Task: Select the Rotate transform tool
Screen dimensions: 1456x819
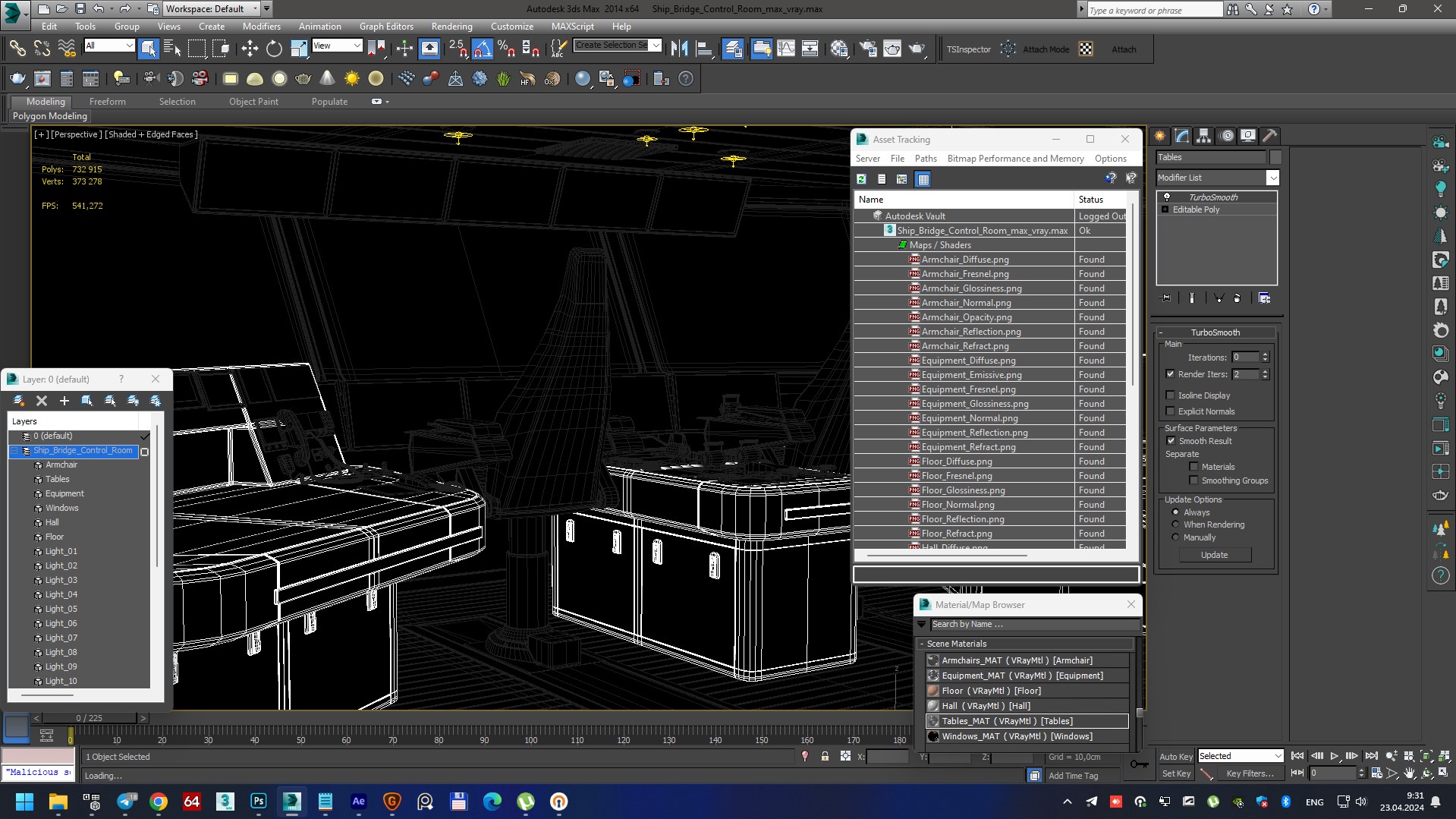Action: 274,49
